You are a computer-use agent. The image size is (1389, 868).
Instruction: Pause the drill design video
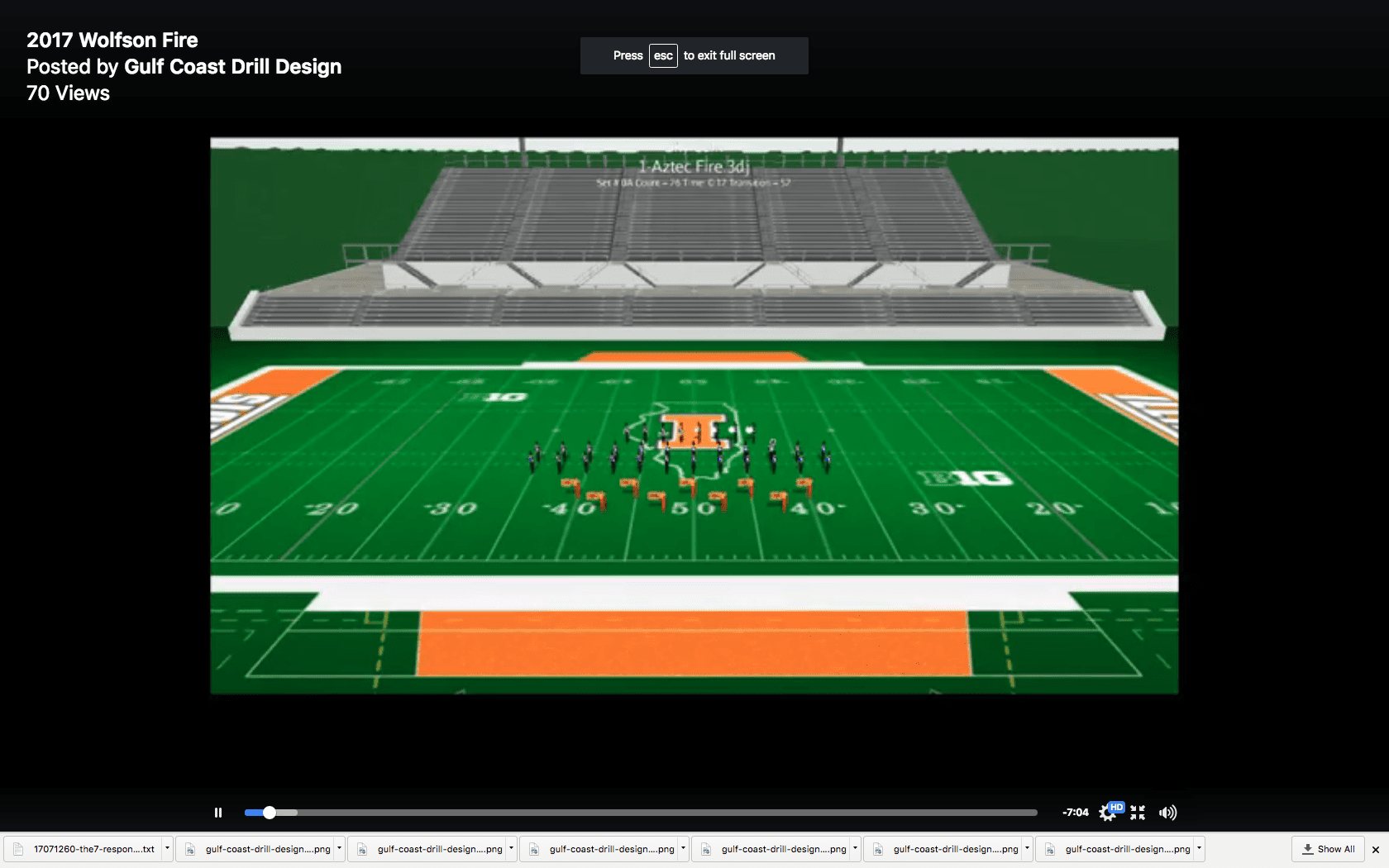click(x=218, y=813)
